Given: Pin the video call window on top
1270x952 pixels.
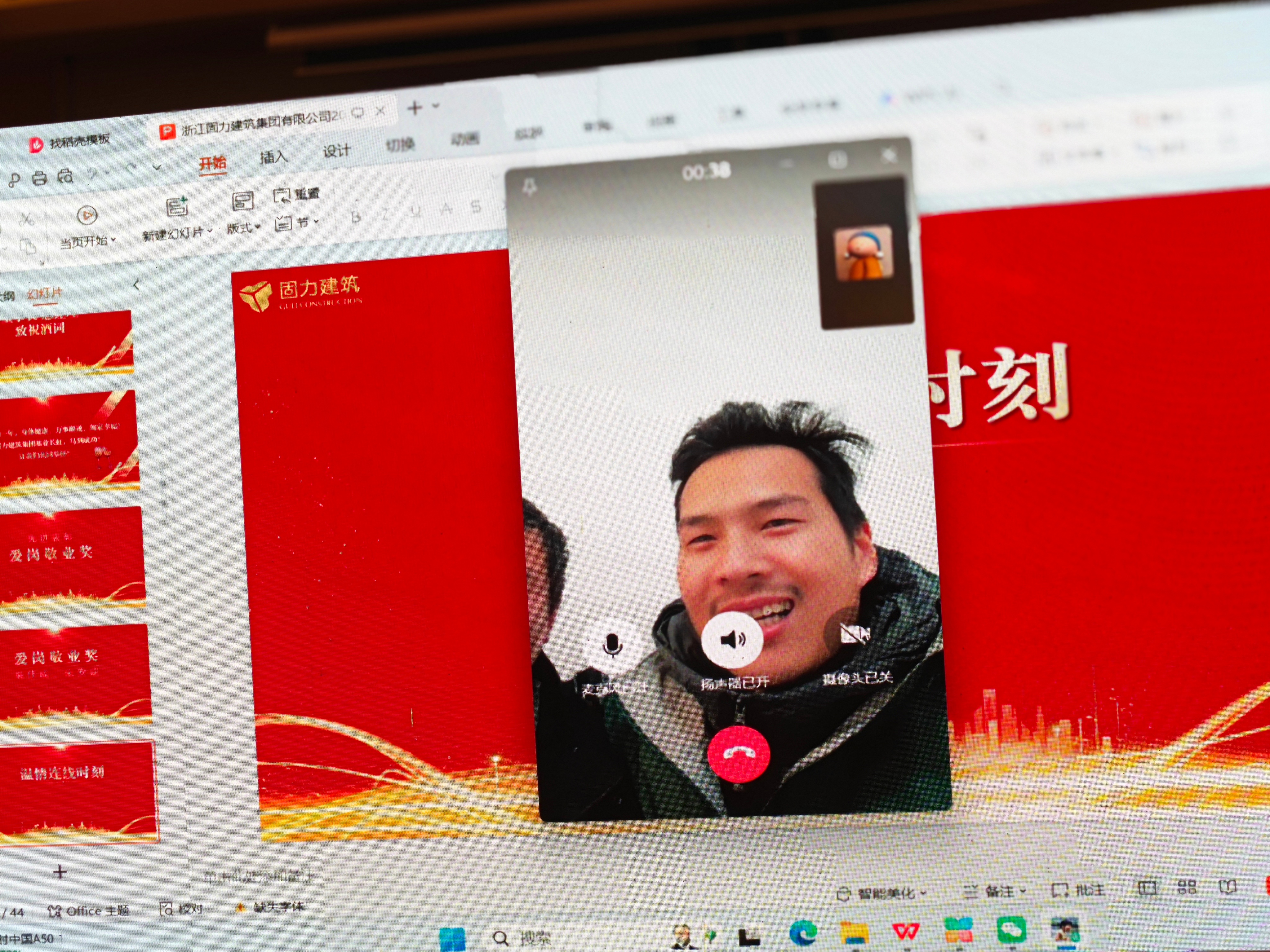Looking at the screenshot, I should click(530, 187).
